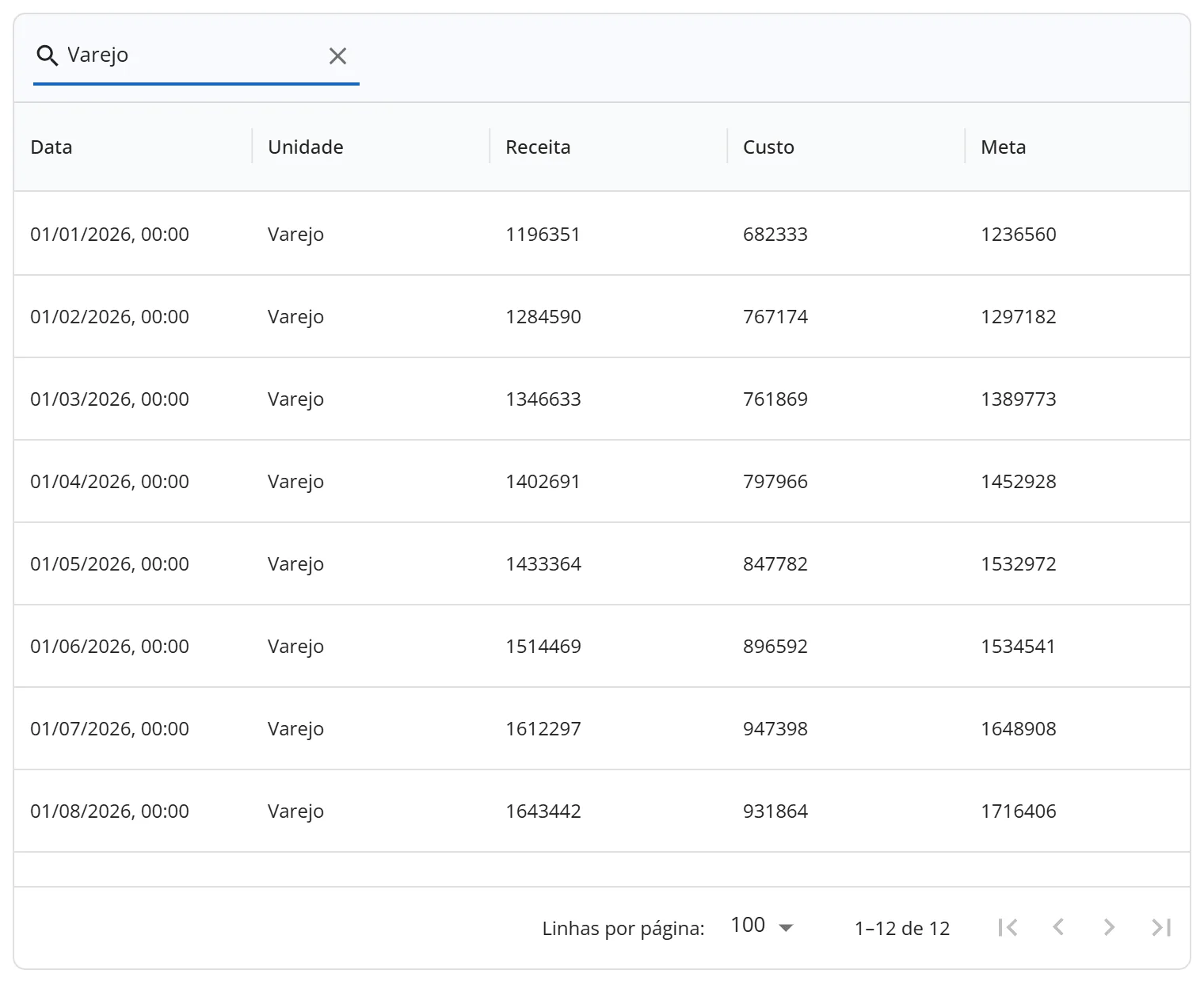Click Receita value 1284590
This screenshot has height=1008, width=1204.
point(543,317)
